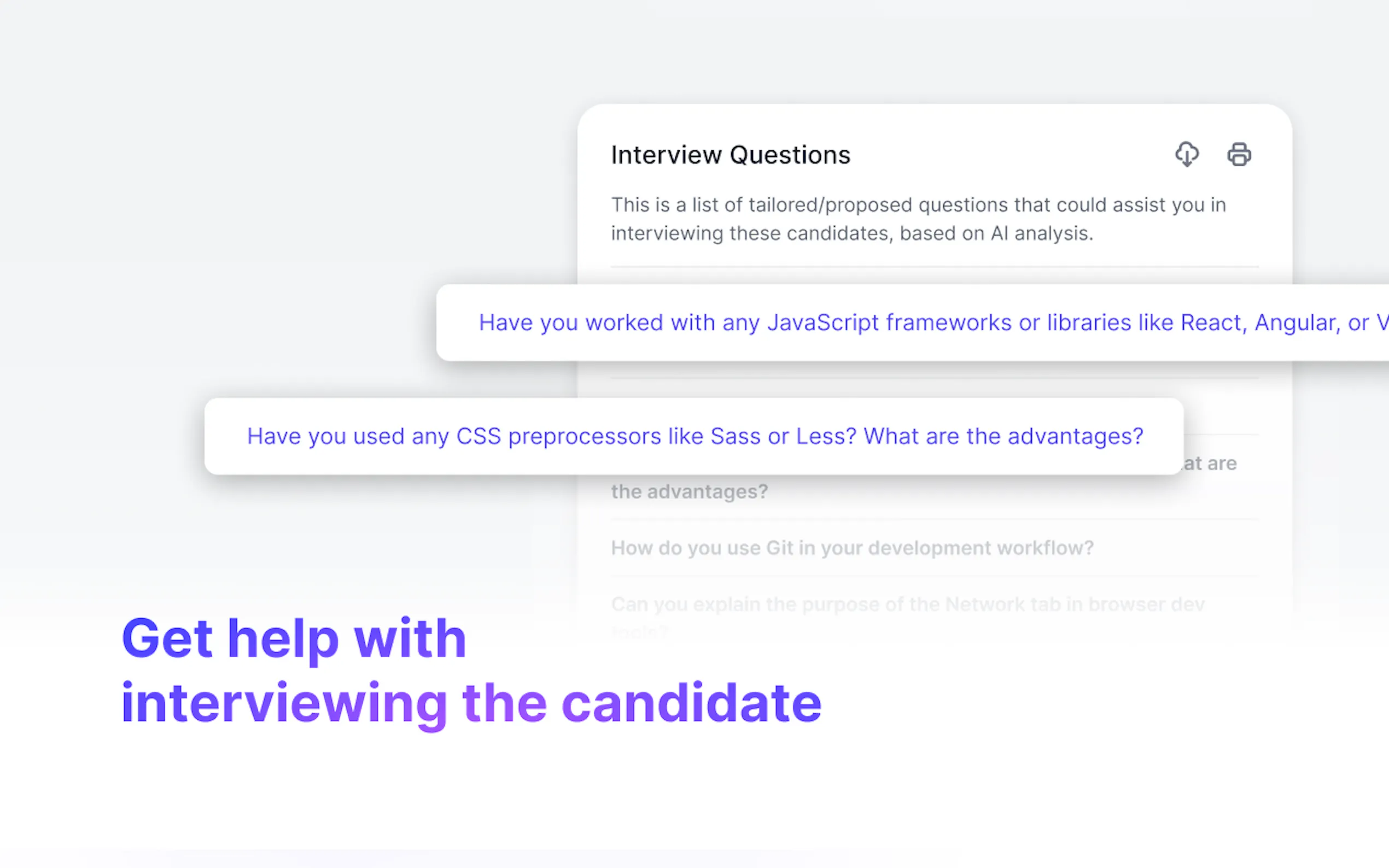Image resolution: width=1389 pixels, height=868 pixels.
Task: Select the JavaScript frameworks question card
Action: pyautogui.click(x=912, y=322)
